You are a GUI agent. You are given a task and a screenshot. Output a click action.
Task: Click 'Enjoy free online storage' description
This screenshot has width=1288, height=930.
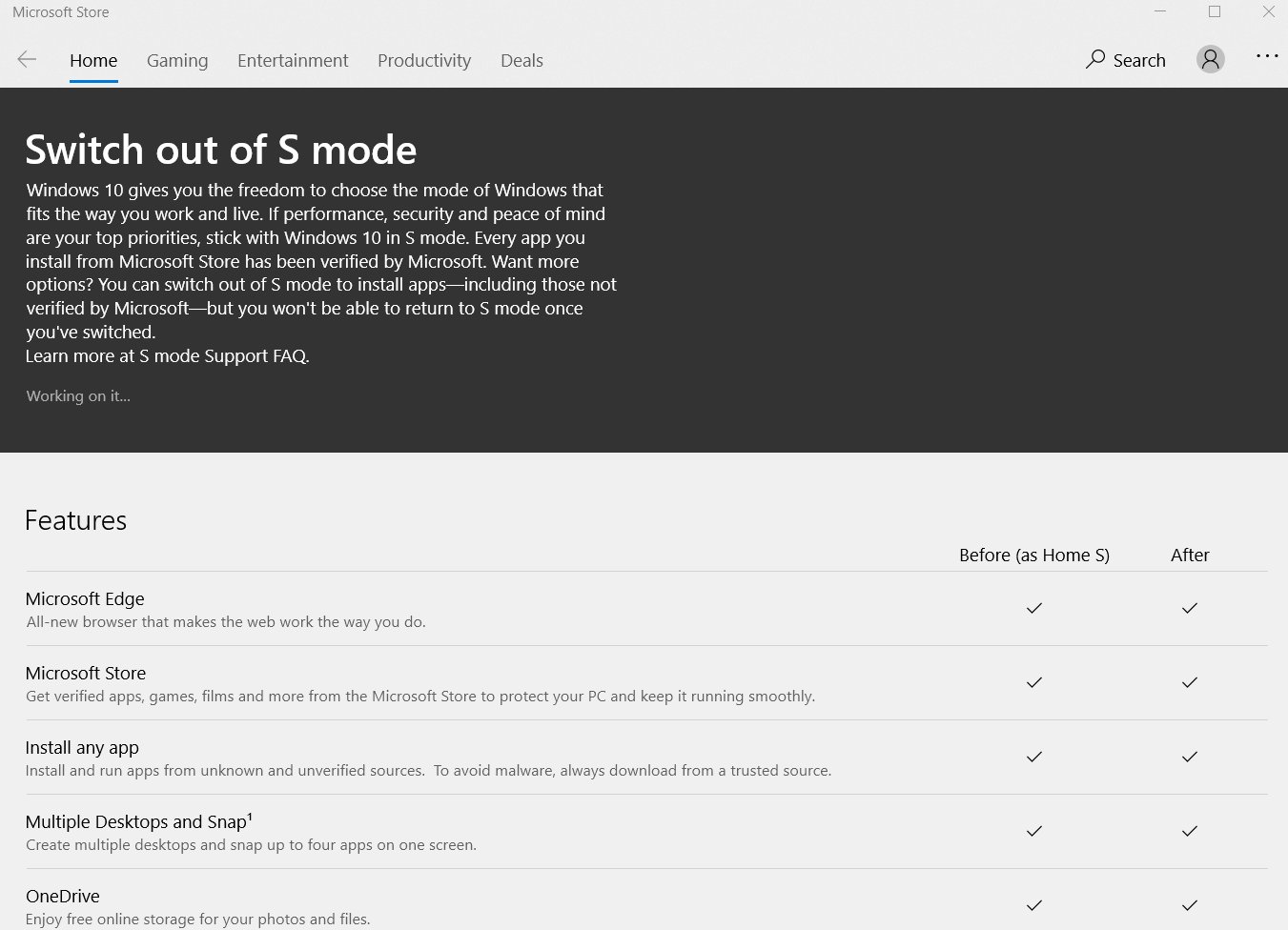pyautogui.click(x=197, y=920)
